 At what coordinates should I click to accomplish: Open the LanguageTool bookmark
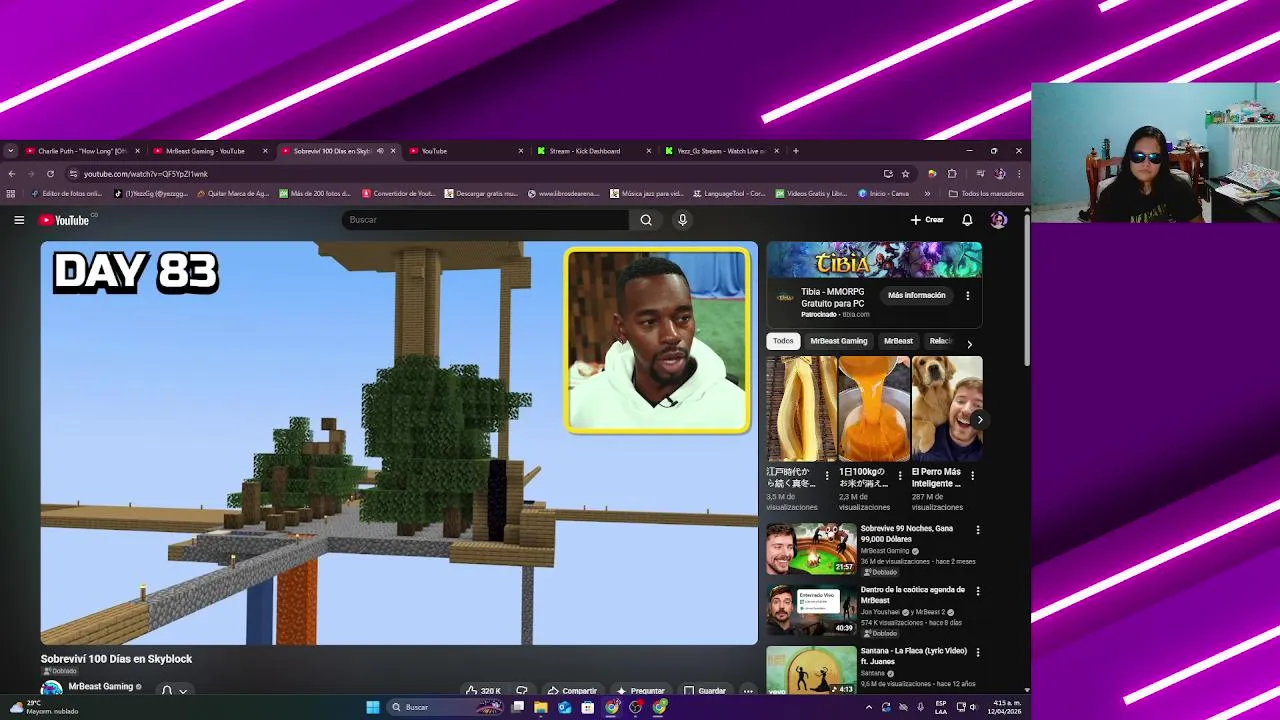click(728, 194)
